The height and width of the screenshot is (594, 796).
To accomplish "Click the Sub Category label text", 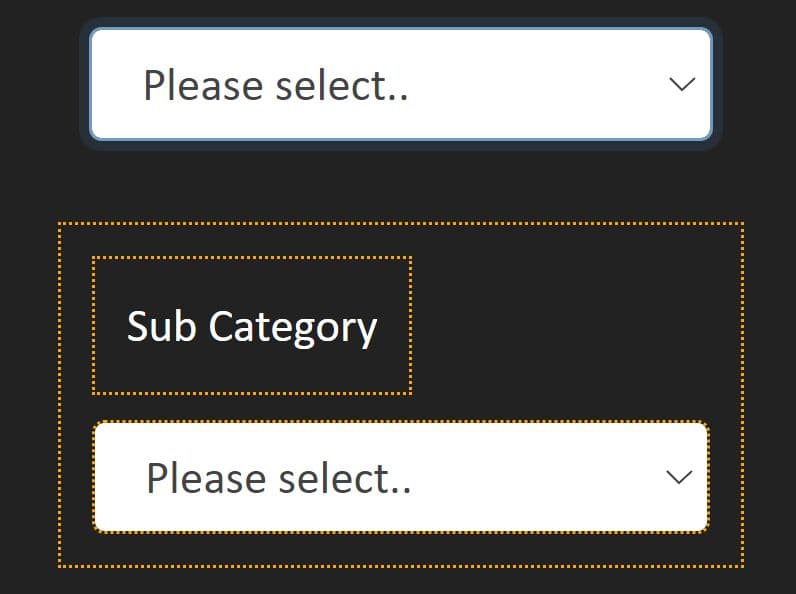I will 252,326.
